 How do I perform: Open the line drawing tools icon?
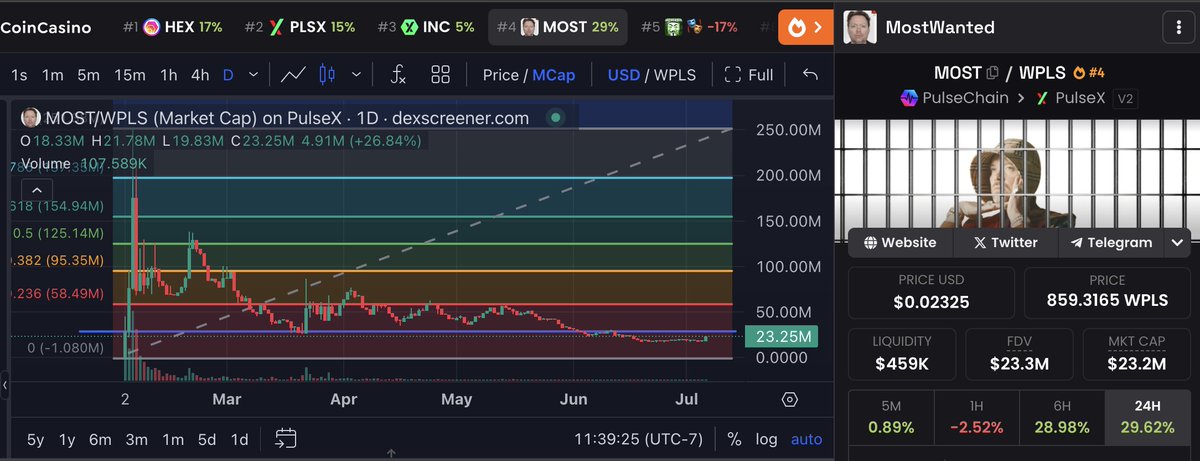click(x=293, y=74)
